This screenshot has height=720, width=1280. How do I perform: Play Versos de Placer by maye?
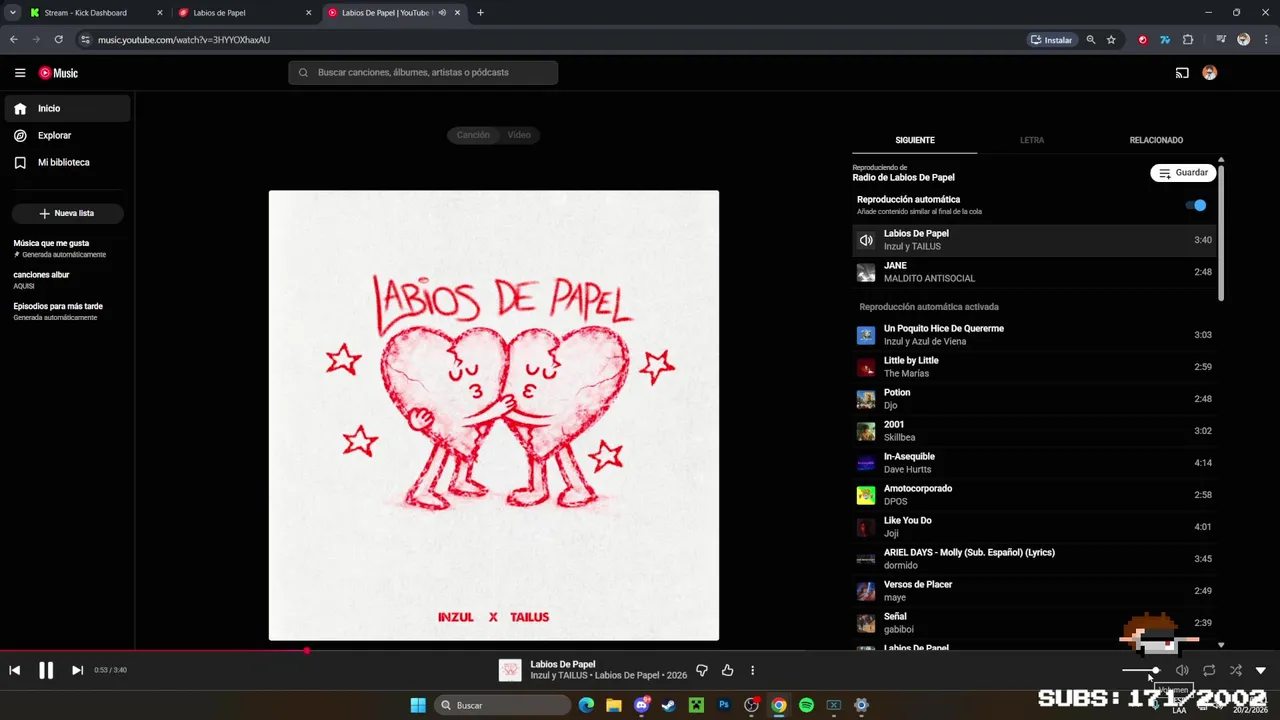[1035, 591]
